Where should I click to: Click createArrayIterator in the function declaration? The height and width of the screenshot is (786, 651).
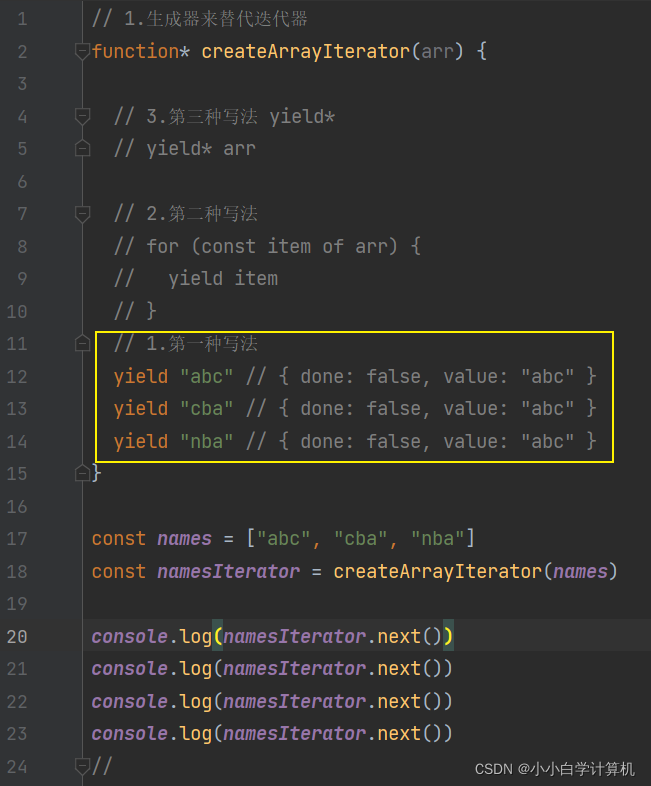click(x=306, y=51)
